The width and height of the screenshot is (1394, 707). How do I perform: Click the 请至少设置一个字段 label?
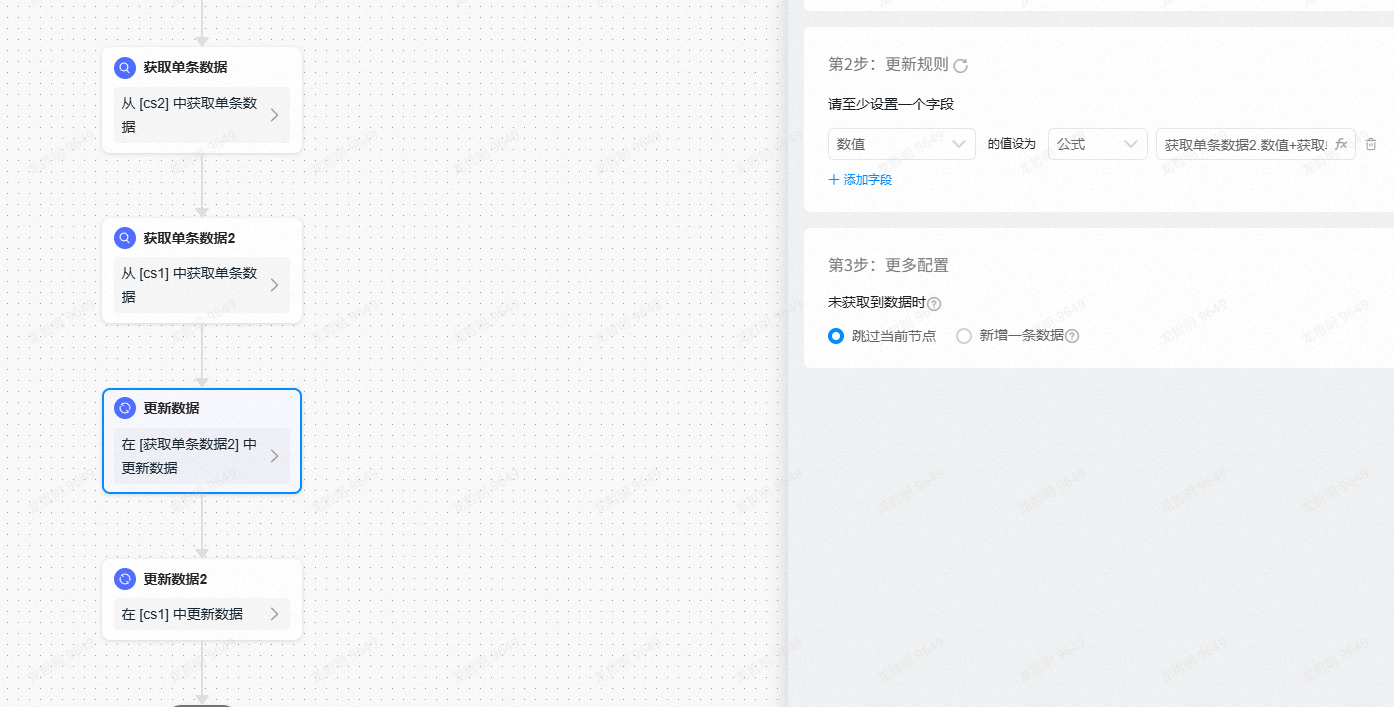coord(891,104)
